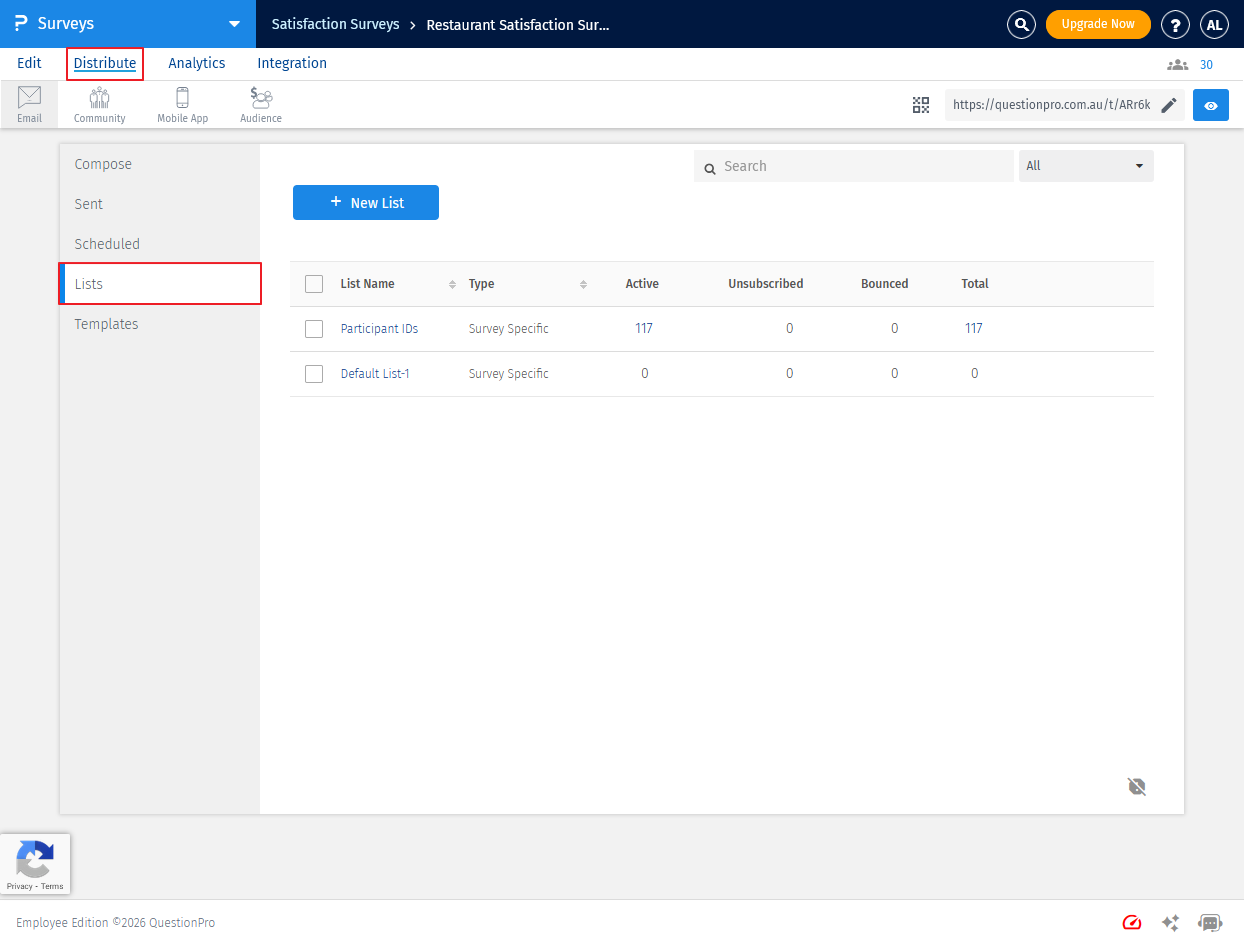Toggle the select-all lists checkbox

click(314, 284)
